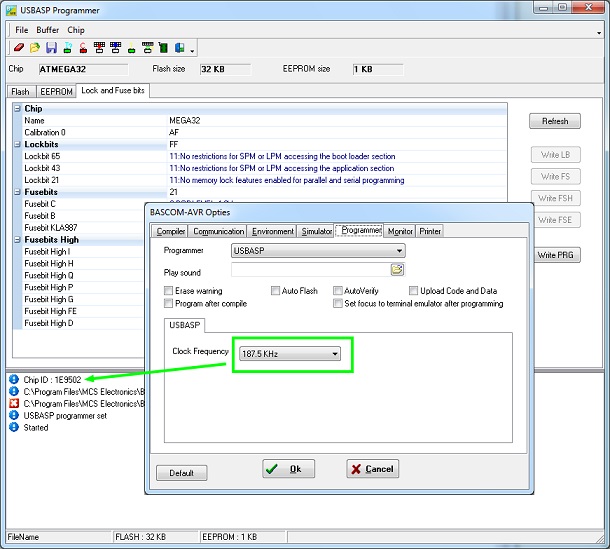
Task: Click the red-arrow buffer-to-chip toolbar icon
Action: coord(99,48)
